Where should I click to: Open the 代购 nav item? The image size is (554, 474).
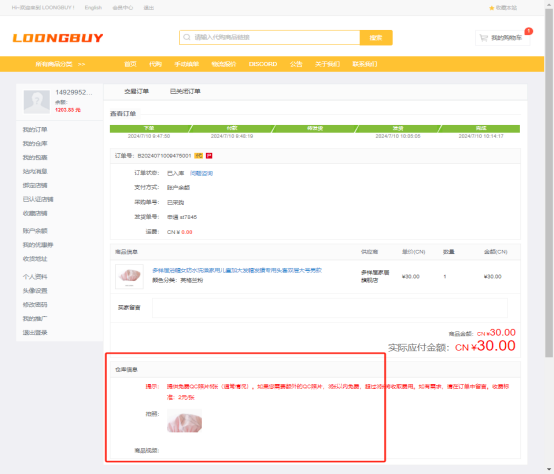click(x=155, y=64)
